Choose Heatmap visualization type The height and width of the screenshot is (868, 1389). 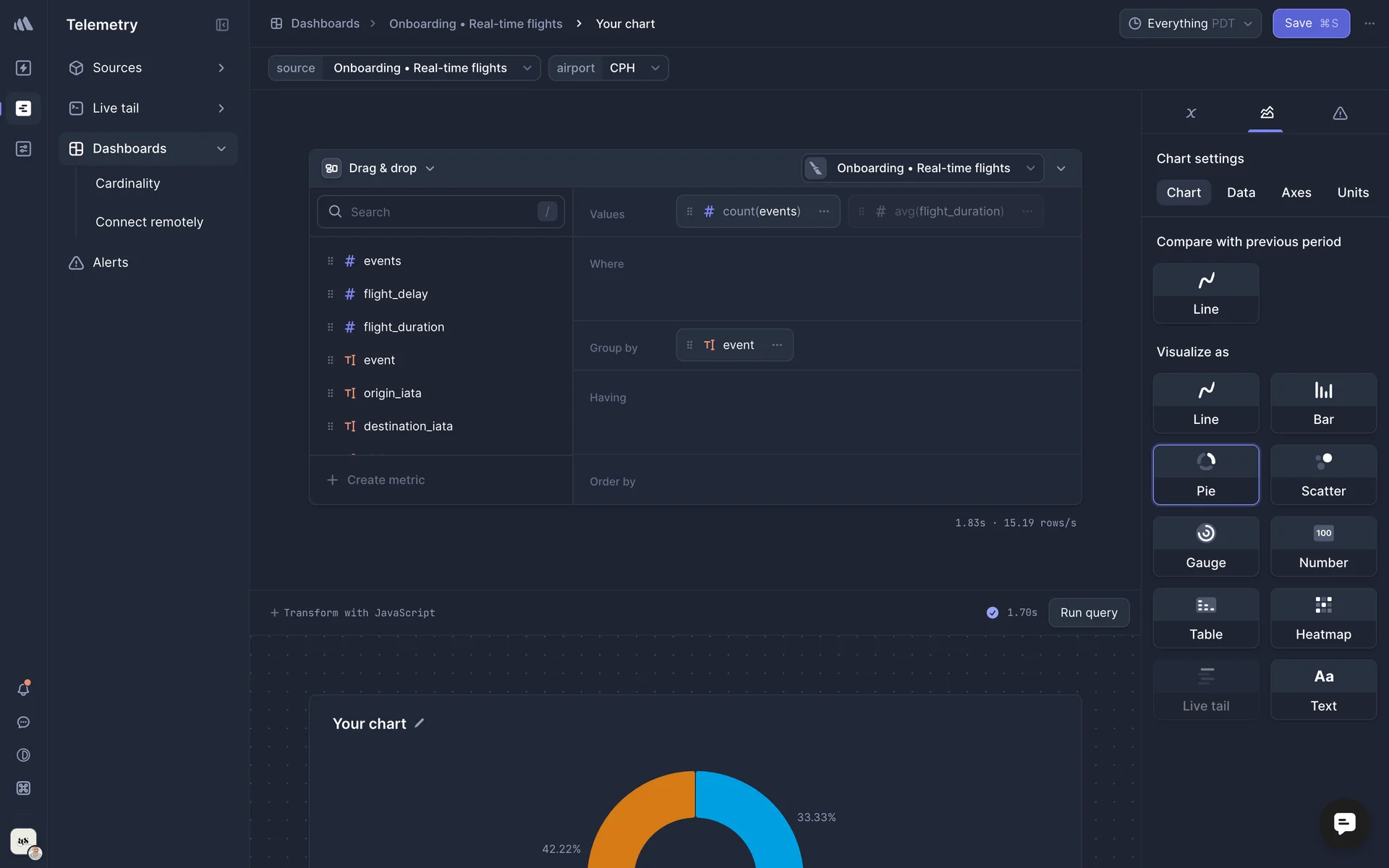click(1323, 618)
